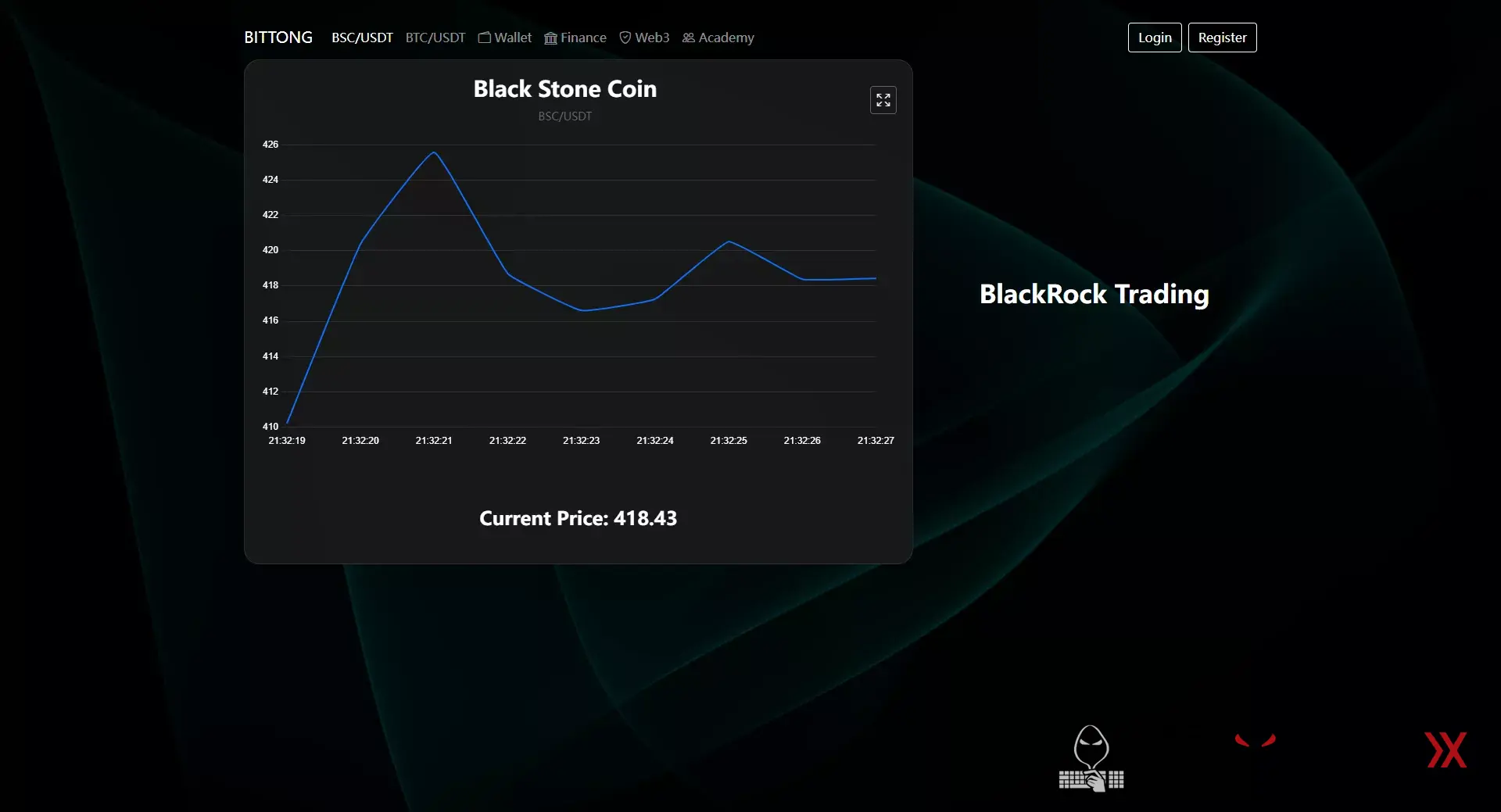Visit the Academy page
The height and width of the screenshot is (812, 1501).
718,38
